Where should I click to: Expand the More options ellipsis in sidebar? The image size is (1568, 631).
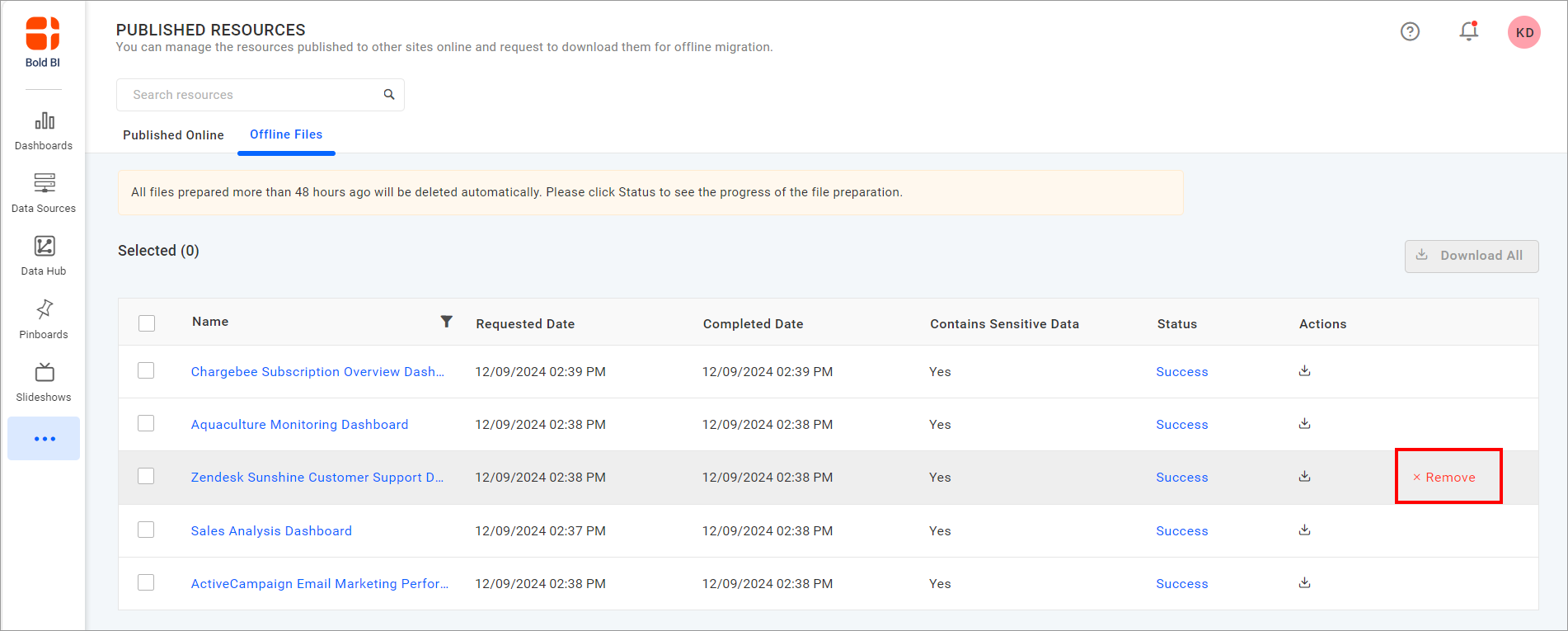45,439
